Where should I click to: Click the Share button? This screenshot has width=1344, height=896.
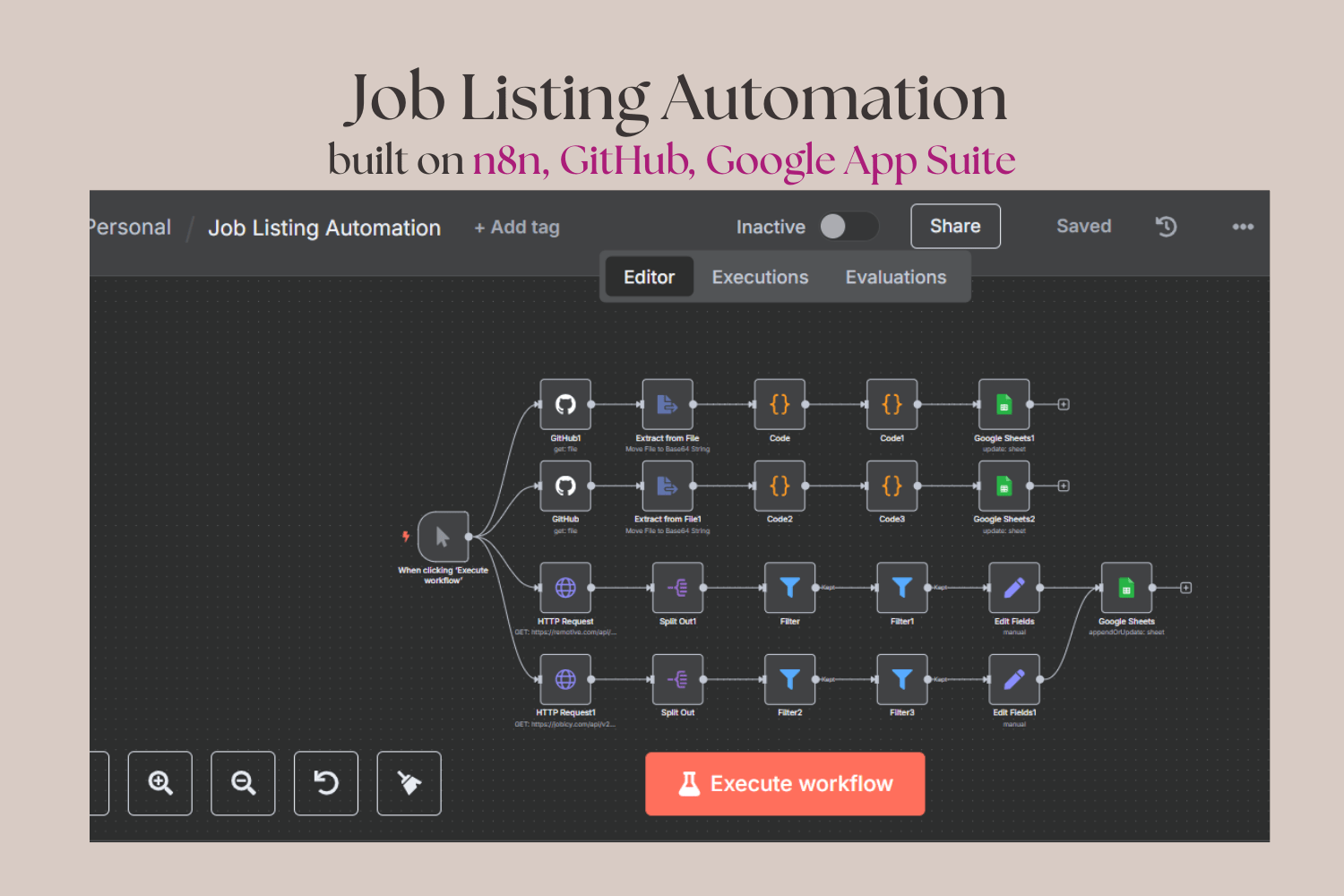[x=955, y=227]
